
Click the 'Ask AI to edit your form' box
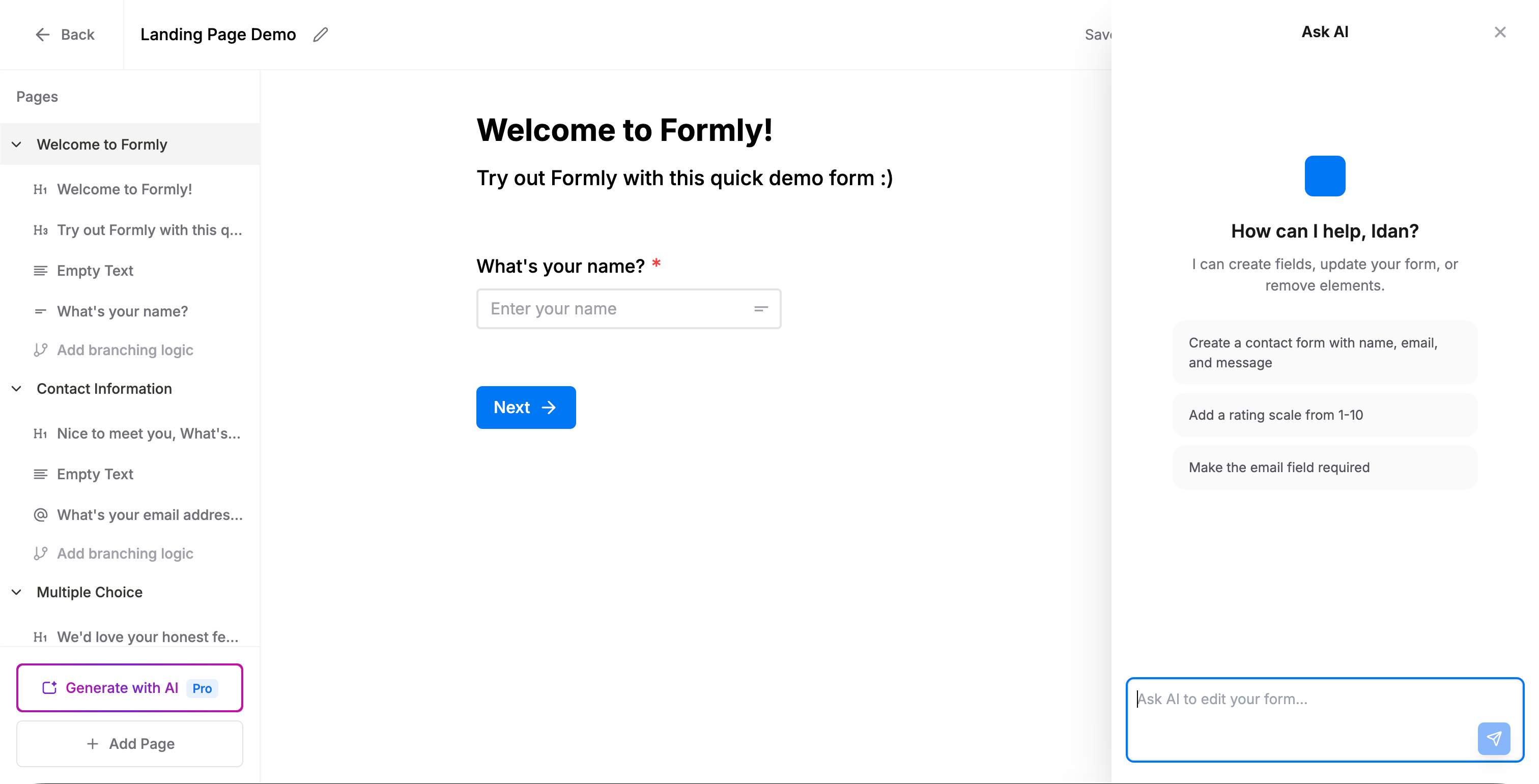pyautogui.click(x=1325, y=719)
